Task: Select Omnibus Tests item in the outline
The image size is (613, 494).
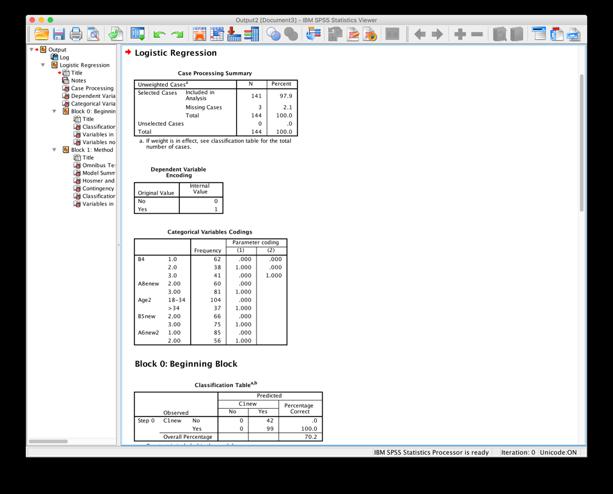Action: click(99, 165)
